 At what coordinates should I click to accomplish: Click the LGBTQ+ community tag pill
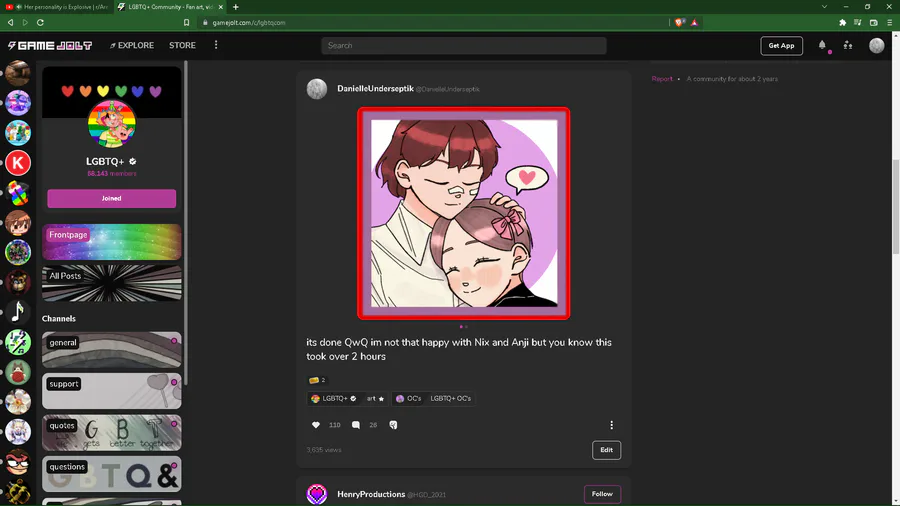(333, 398)
